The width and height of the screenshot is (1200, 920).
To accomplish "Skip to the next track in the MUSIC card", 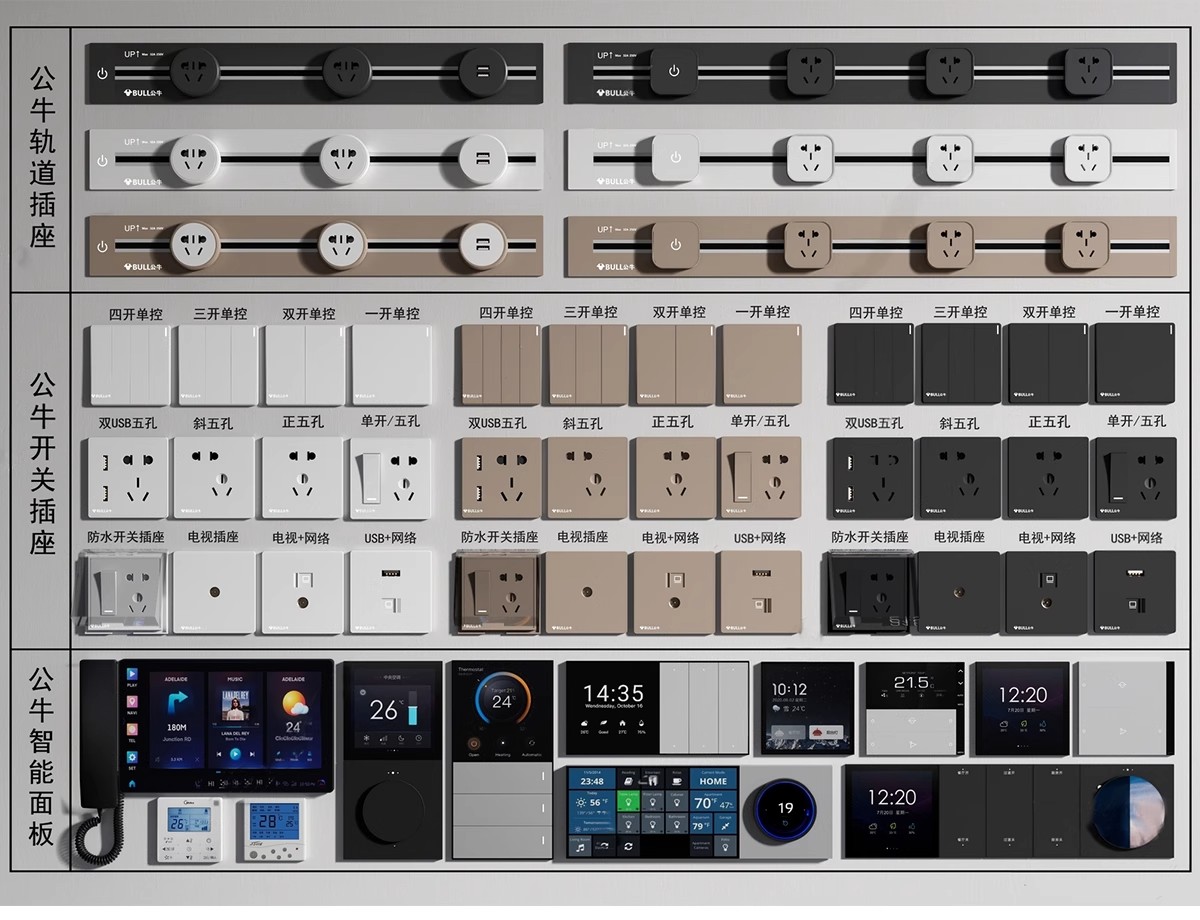I will 252,754.
